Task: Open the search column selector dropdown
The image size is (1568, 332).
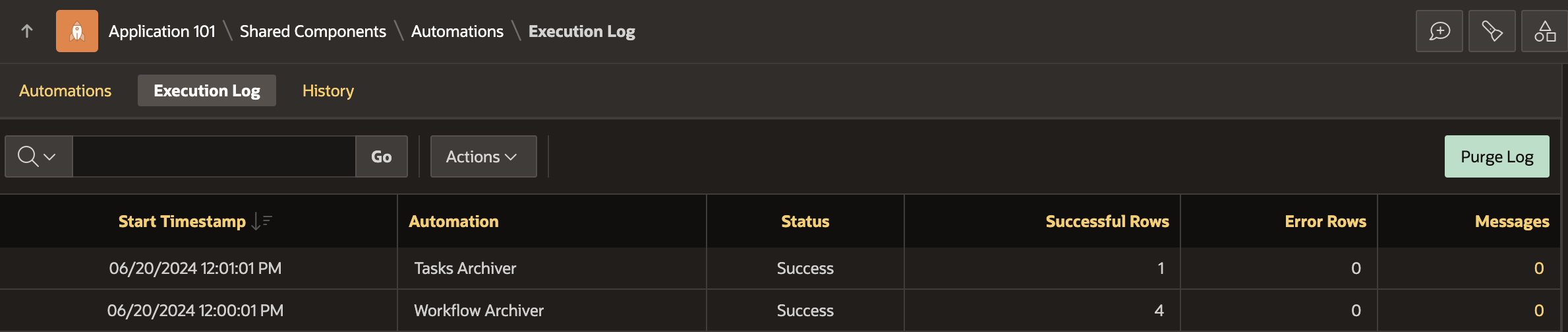Action: pyautogui.click(x=38, y=156)
